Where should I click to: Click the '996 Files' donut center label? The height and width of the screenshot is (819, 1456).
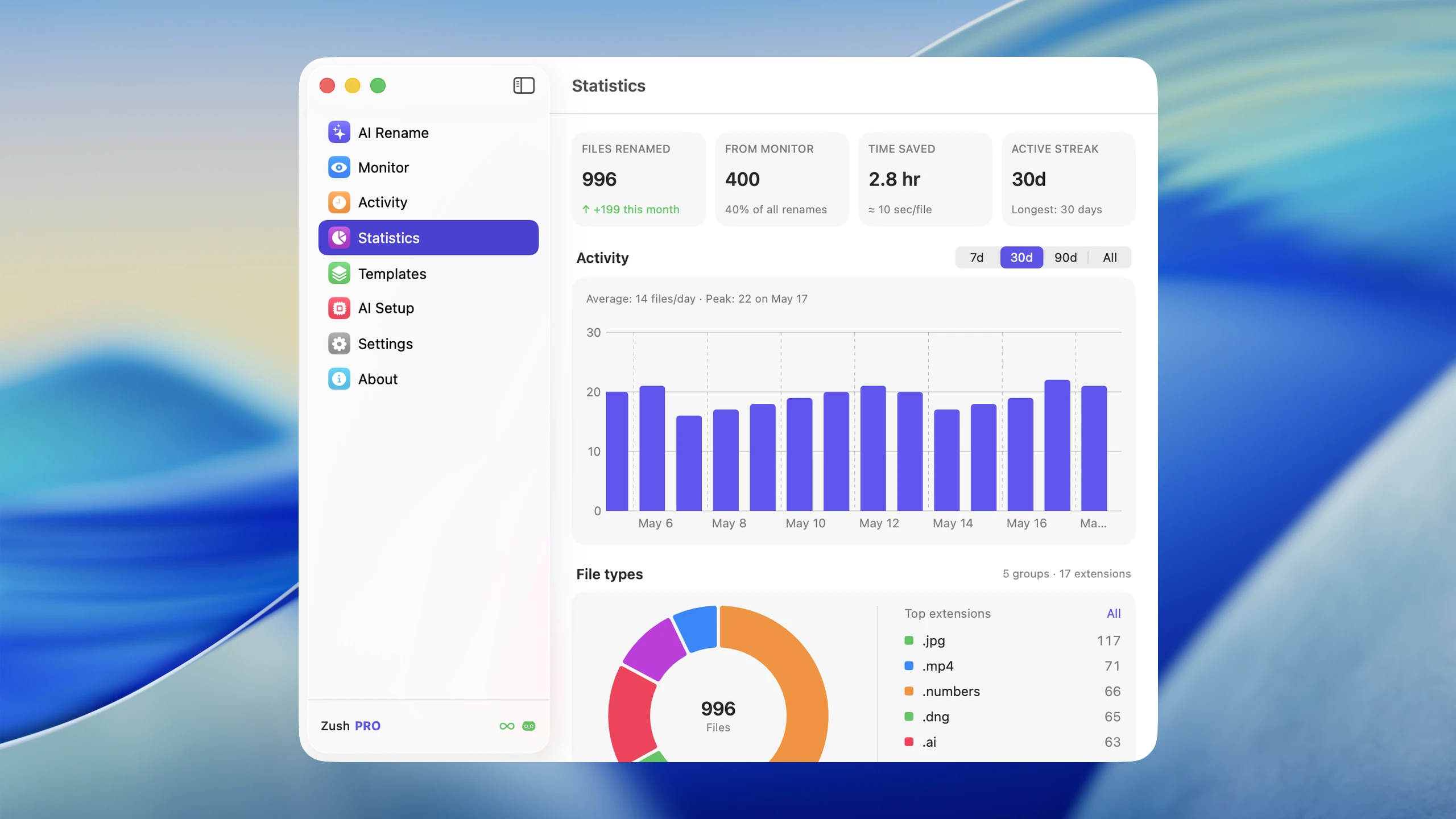coord(718,715)
